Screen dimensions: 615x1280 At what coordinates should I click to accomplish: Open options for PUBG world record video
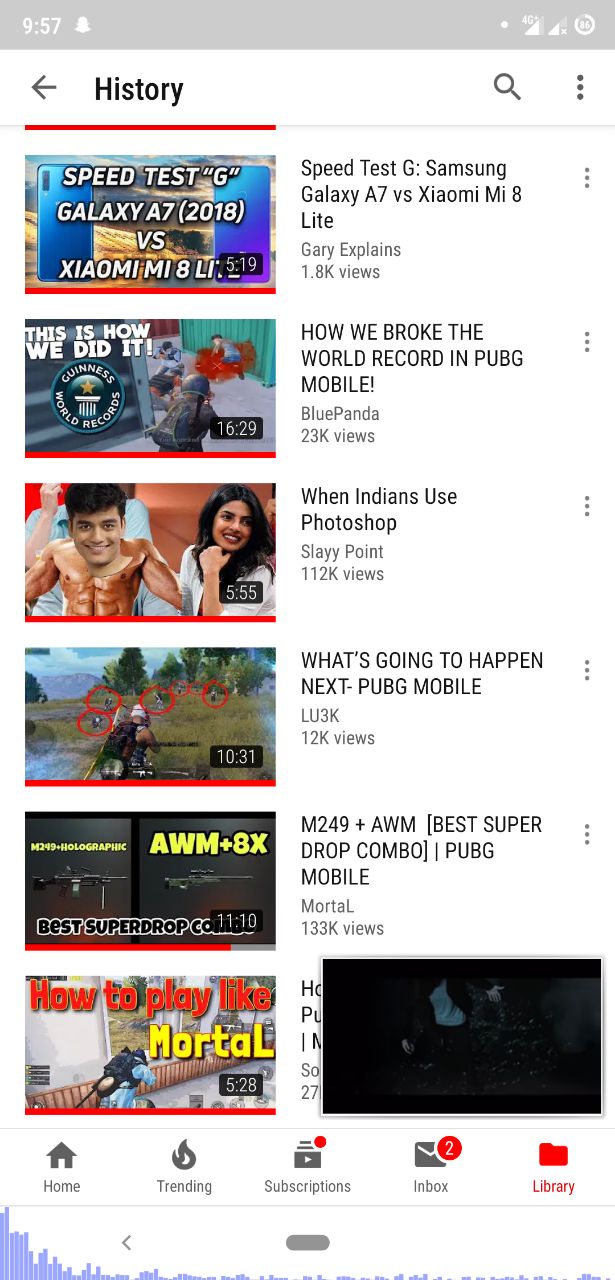tap(587, 342)
